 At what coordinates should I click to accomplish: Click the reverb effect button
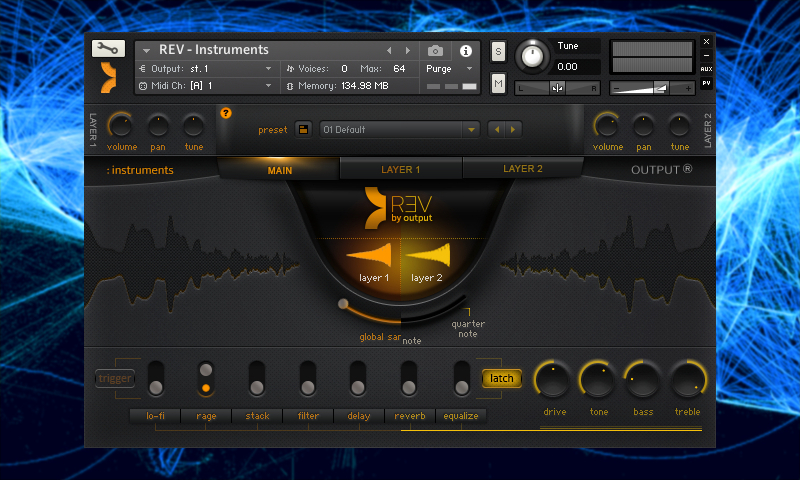pyautogui.click(x=410, y=416)
